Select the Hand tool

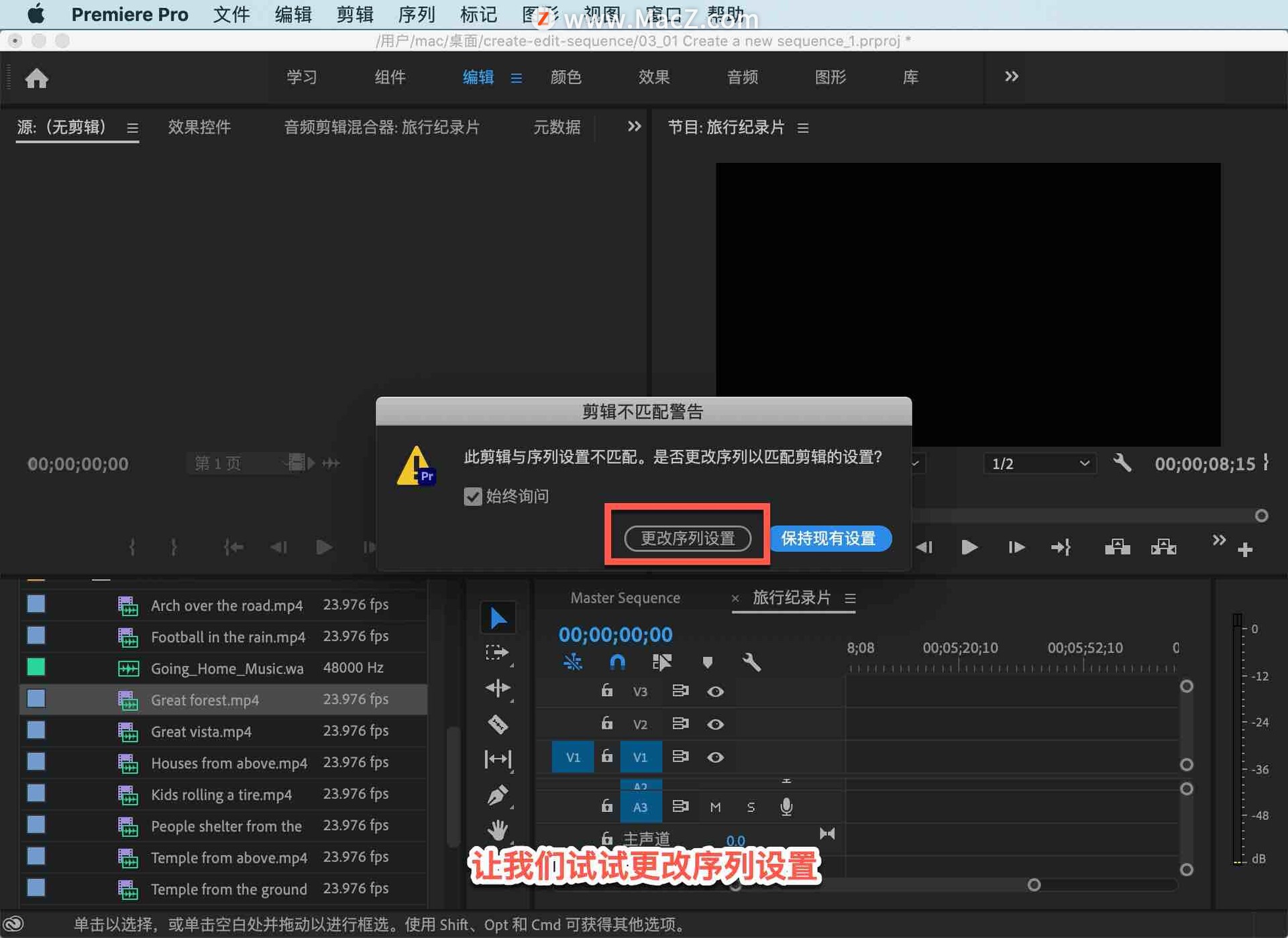click(498, 830)
